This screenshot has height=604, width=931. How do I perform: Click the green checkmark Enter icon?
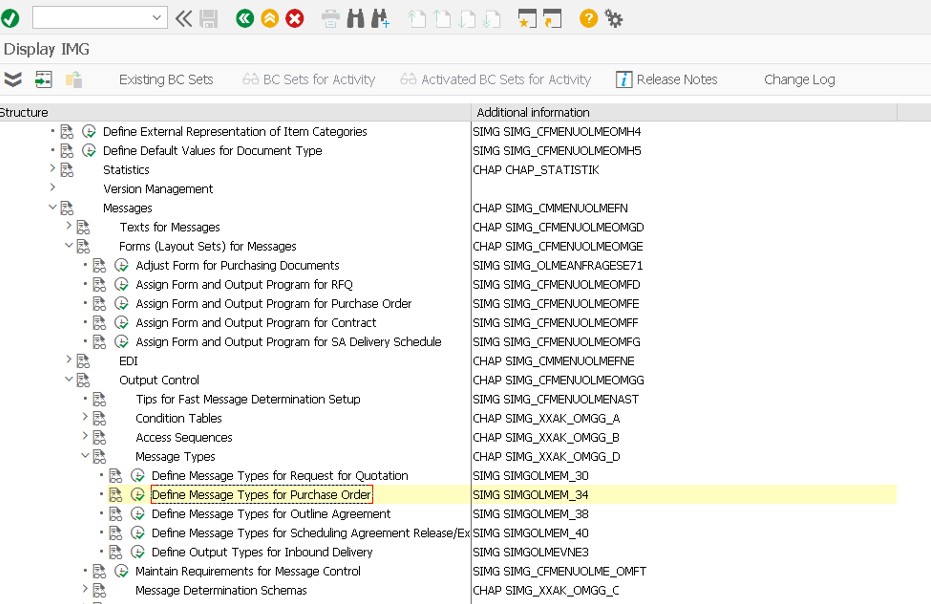[x=10, y=18]
